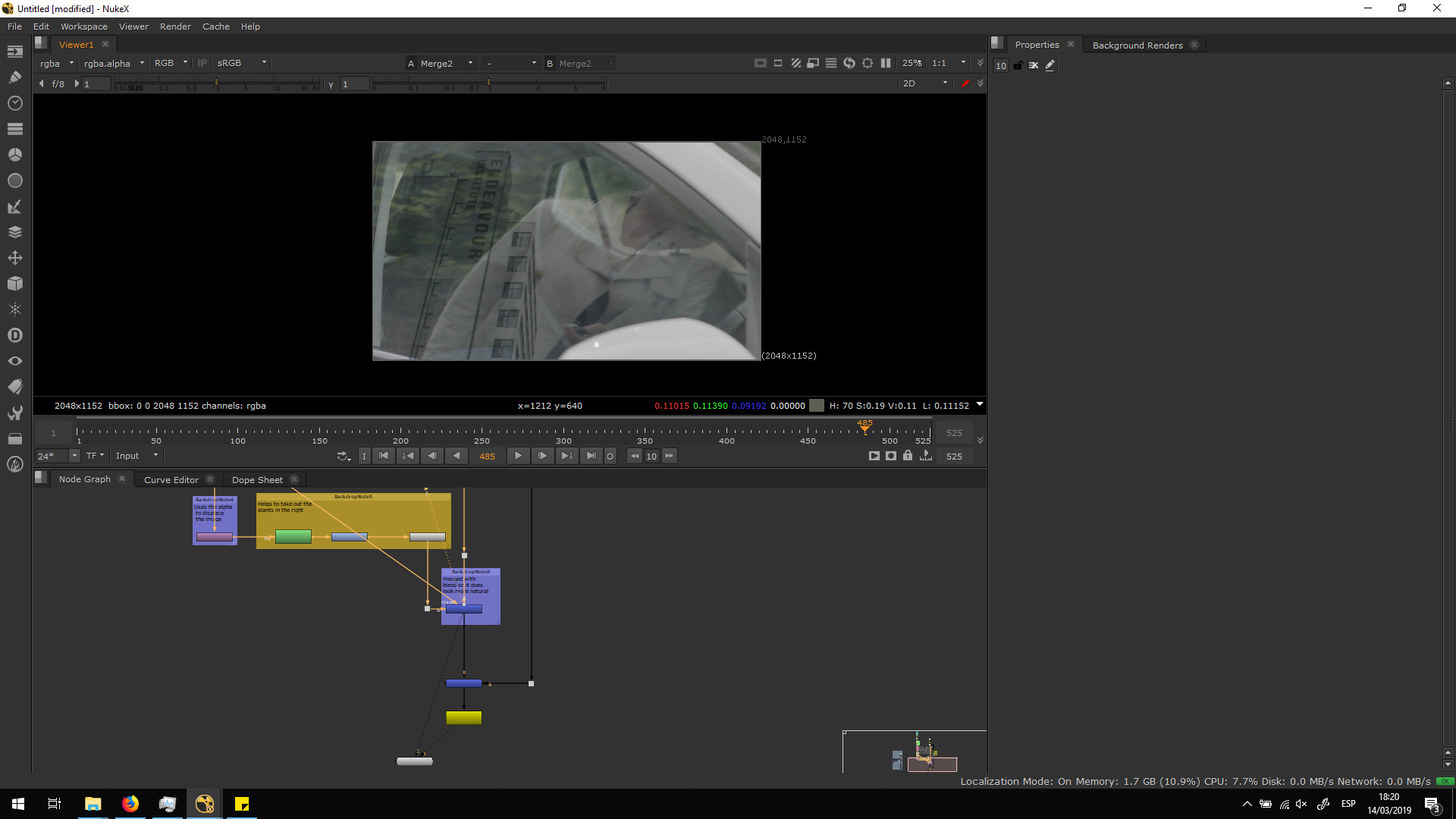
Task: Open the Render menu
Action: click(x=175, y=27)
